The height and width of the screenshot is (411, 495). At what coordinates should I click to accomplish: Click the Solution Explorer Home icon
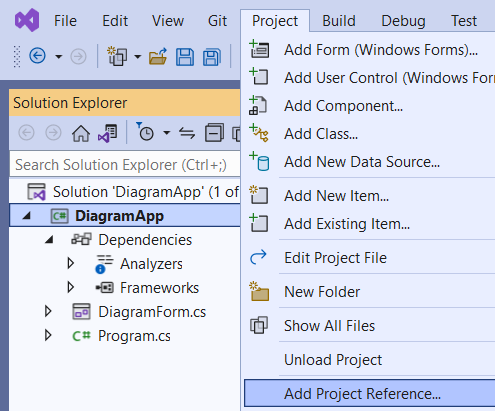(81, 133)
